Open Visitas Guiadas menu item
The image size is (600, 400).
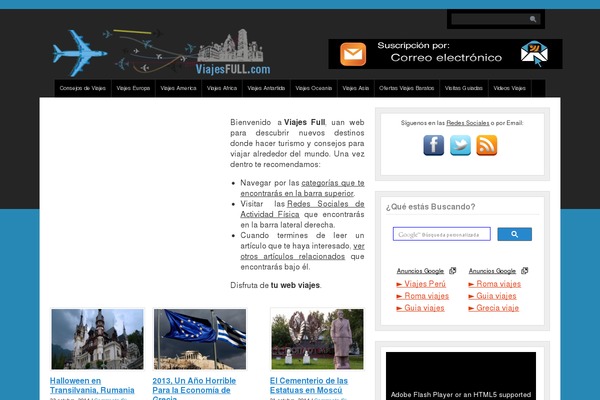pos(464,88)
